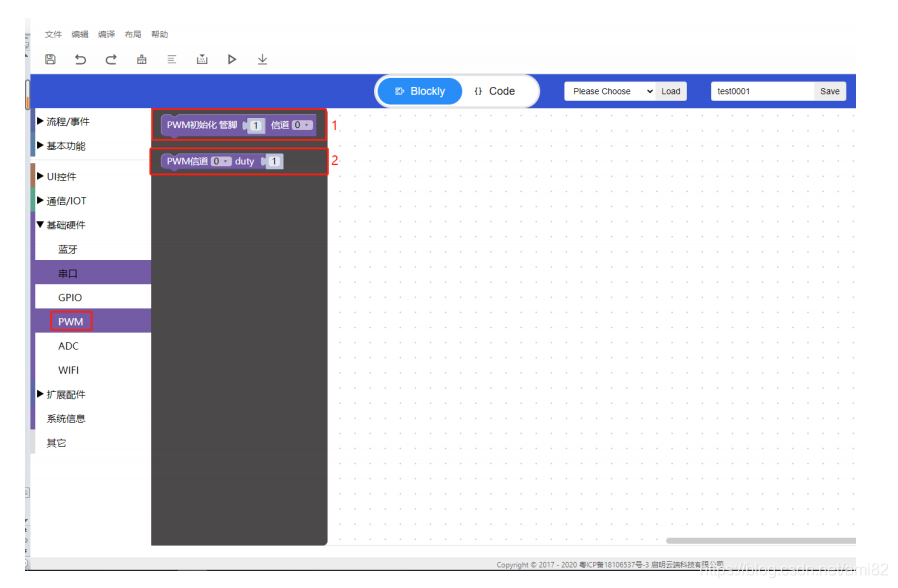Open the 编辑 menu

[x=80, y=34]
